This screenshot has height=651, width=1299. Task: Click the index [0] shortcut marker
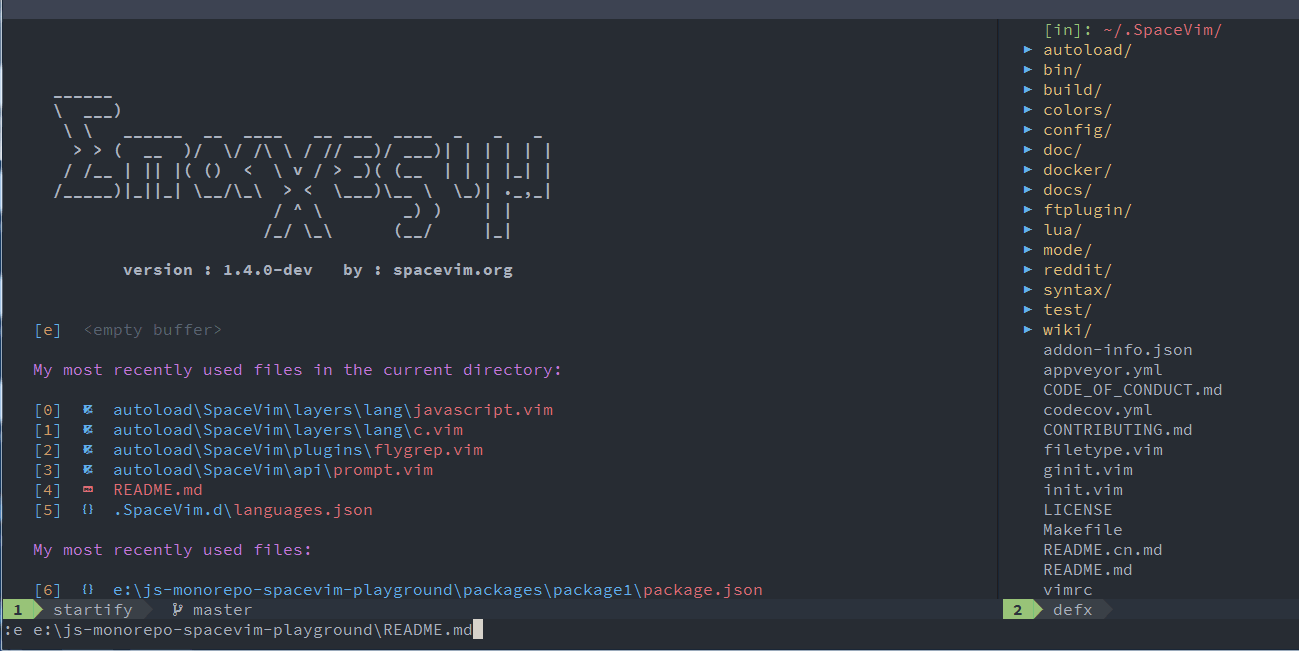[x=47, y=410]
